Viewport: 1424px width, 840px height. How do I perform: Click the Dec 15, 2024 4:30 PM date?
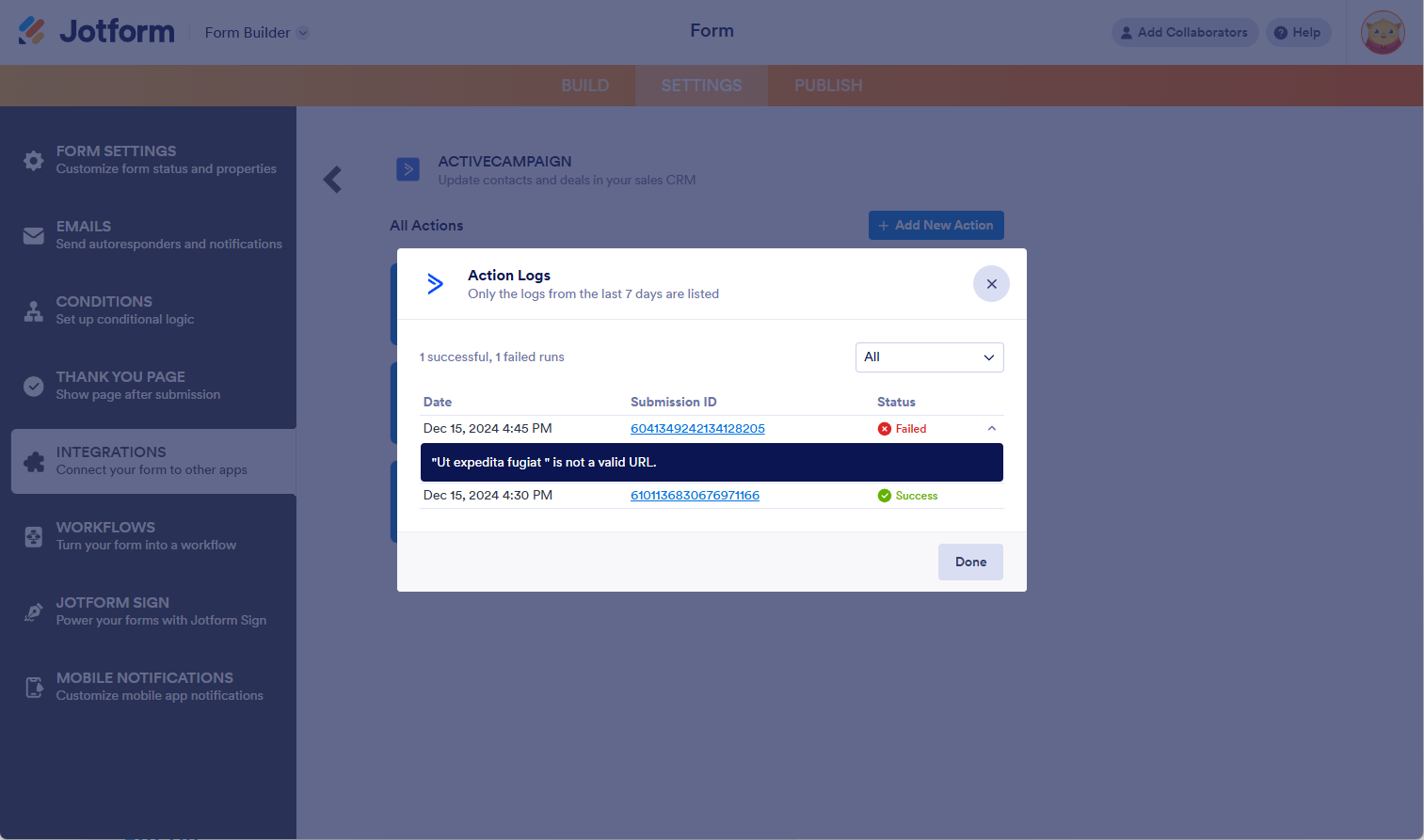[488, 496]
